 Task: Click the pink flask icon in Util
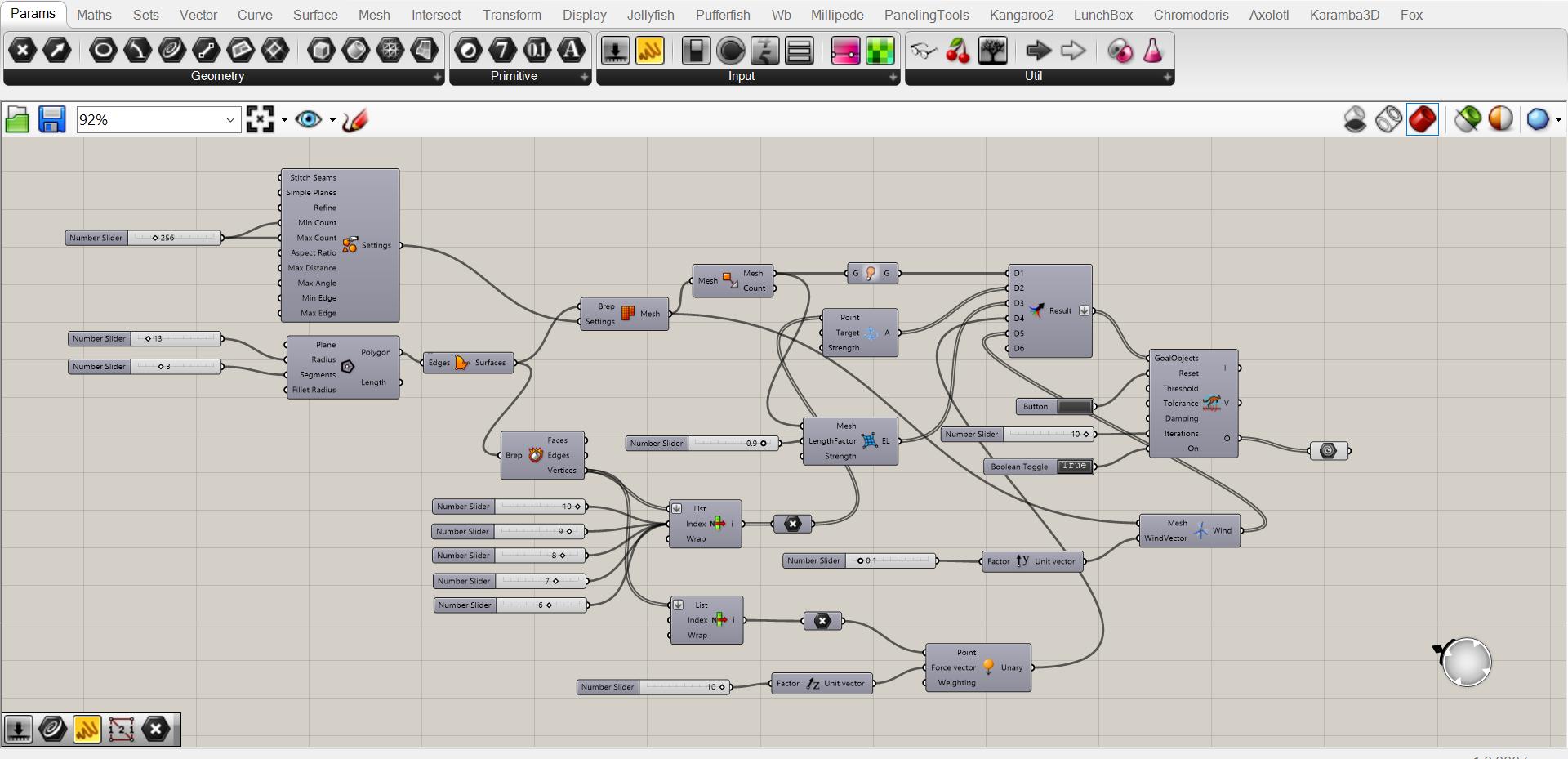click(x=1152, y=51)
